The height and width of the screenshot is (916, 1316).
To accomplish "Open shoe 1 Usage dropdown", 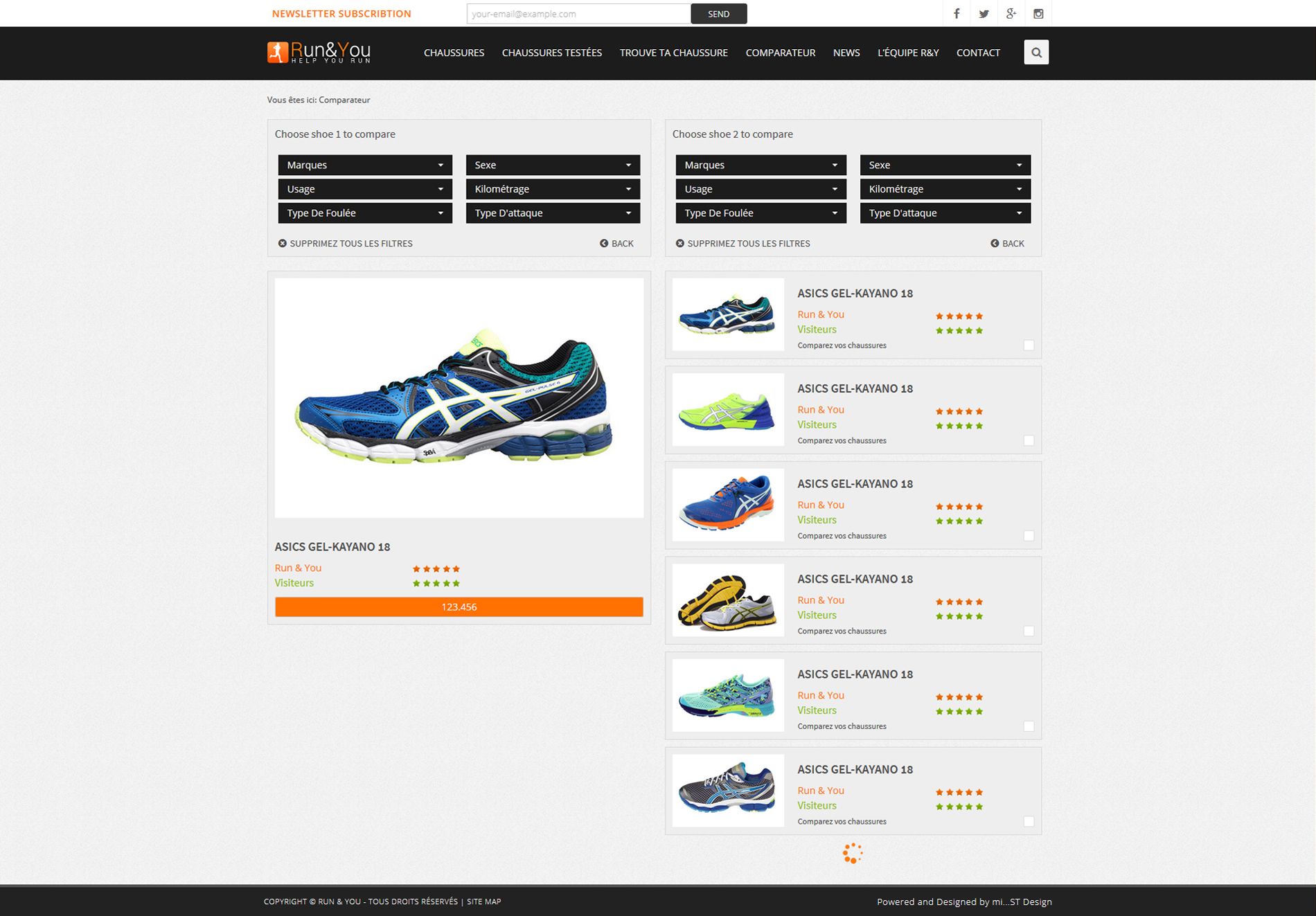I will point(365,189).
